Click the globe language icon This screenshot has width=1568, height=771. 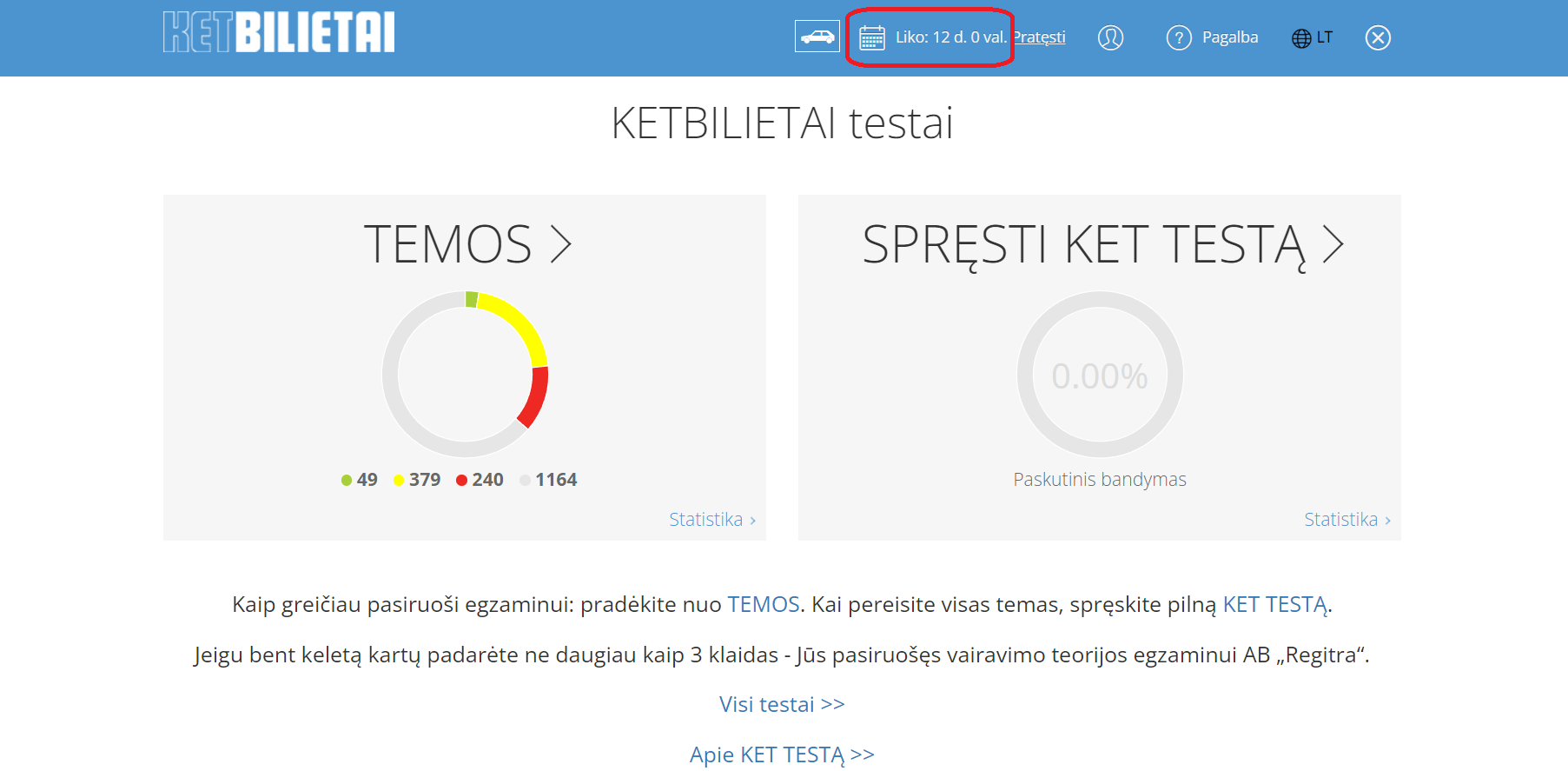coord(1300,38)
